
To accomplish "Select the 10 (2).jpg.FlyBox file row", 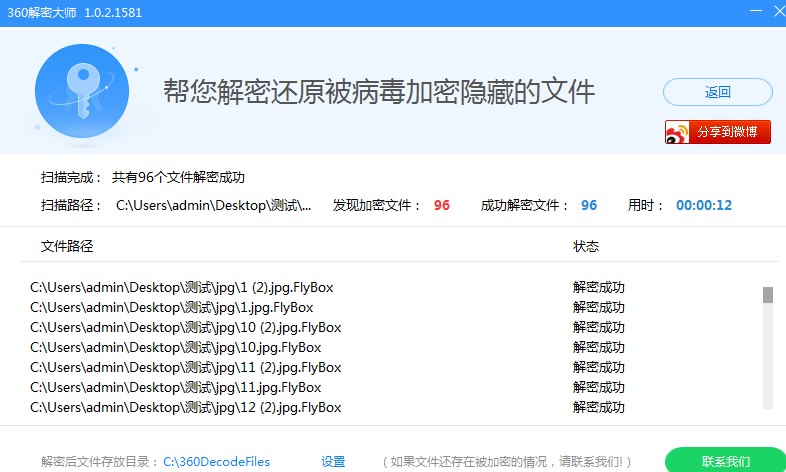I will tap(185, 327).
